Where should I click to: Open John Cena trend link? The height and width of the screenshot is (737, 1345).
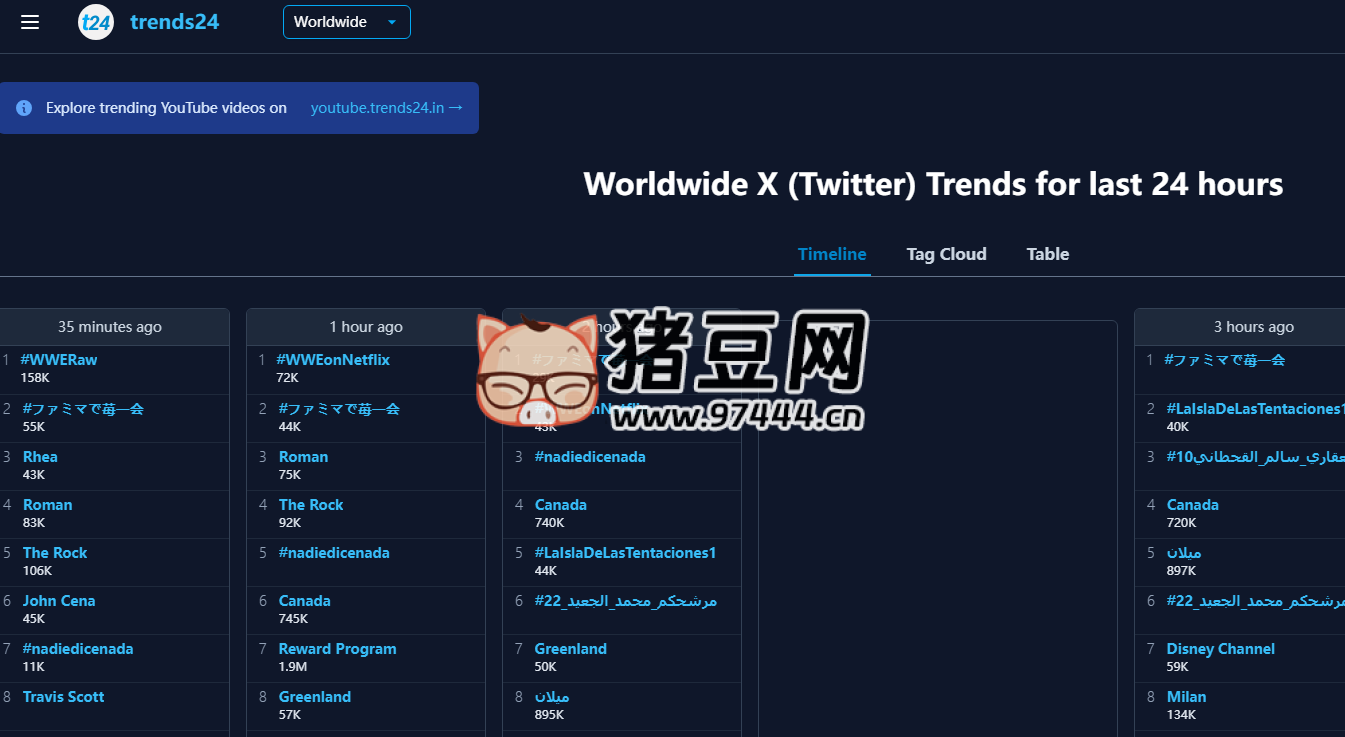click(59, 601)
